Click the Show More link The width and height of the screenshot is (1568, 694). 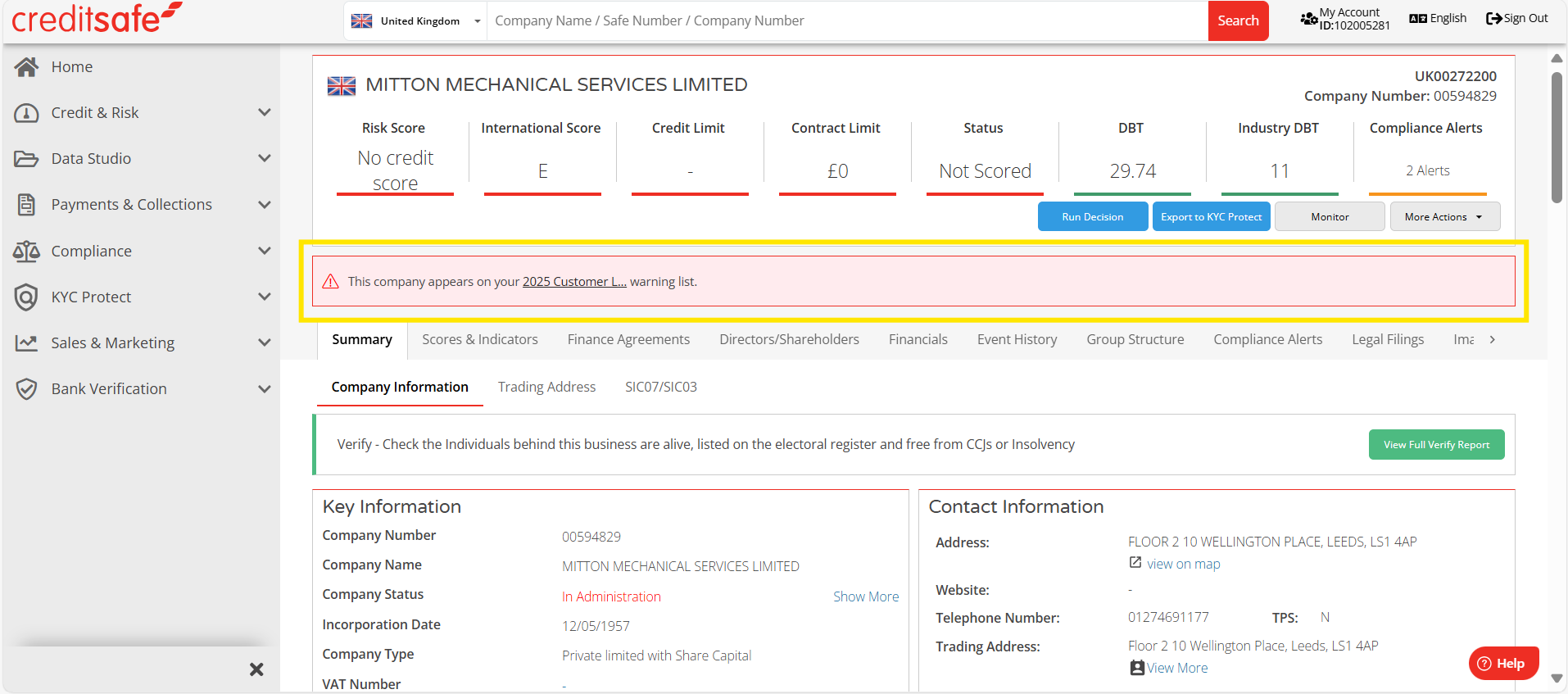tap(866, 596)
